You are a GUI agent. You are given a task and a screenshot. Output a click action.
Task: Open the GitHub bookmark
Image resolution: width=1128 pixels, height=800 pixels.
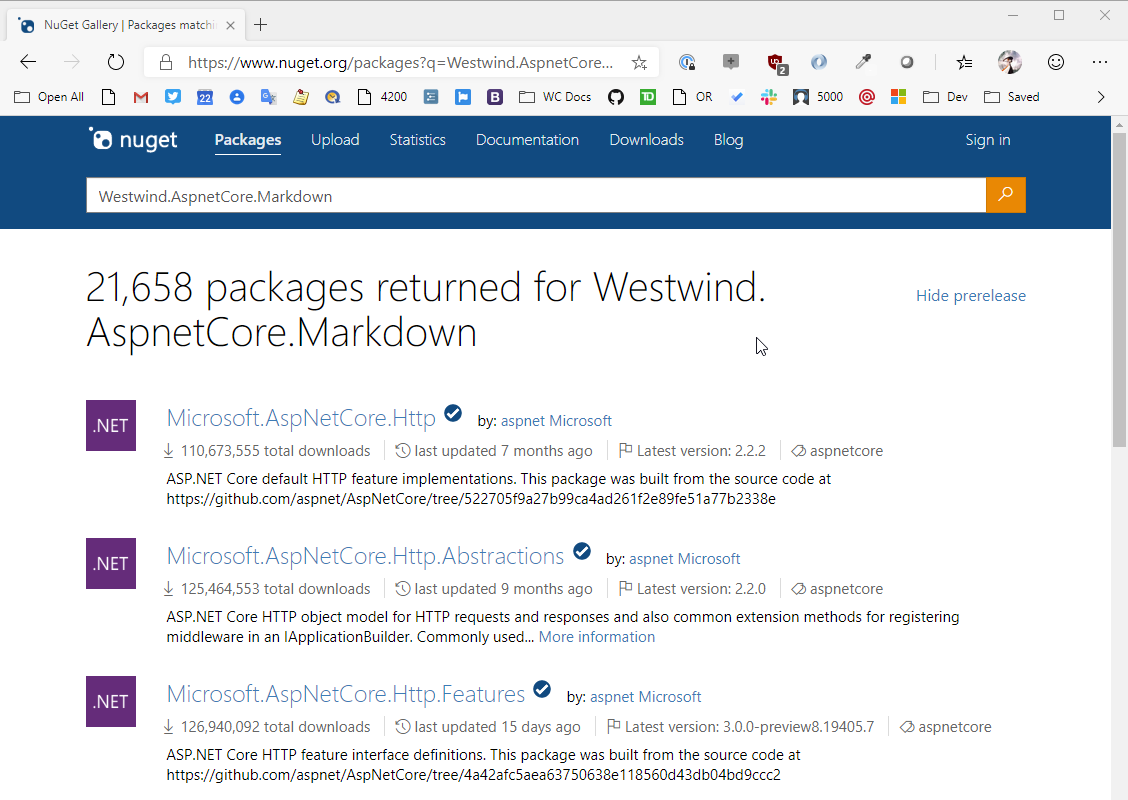[x=616, y=97]
